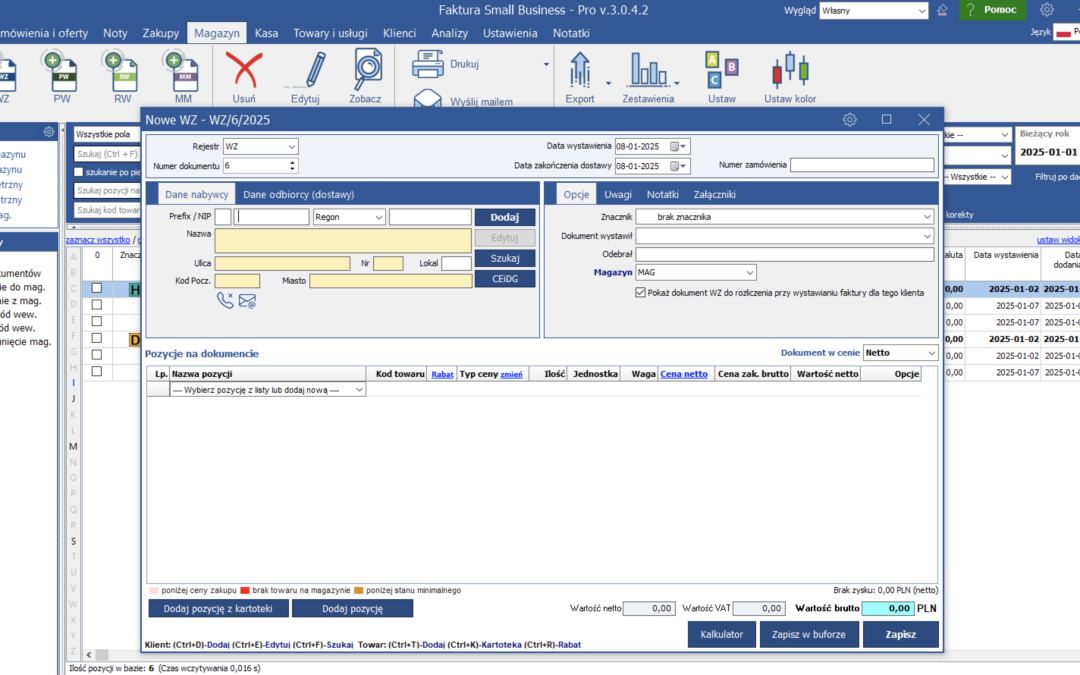Open the Towary i usługi menu

click(331, 33)
